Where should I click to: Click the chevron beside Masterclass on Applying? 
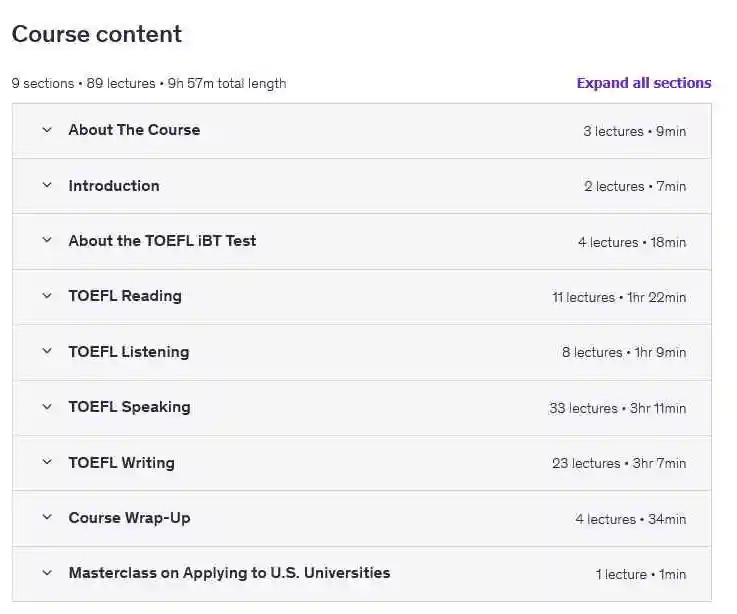click(46, 574)
